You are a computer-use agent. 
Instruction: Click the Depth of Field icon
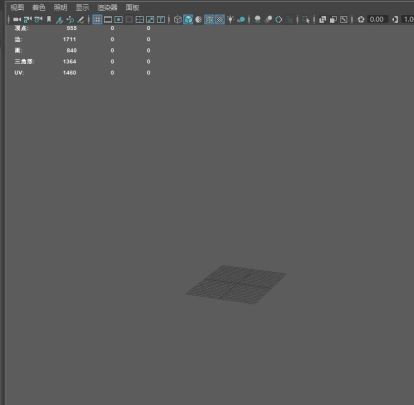(x=289, y=20)
